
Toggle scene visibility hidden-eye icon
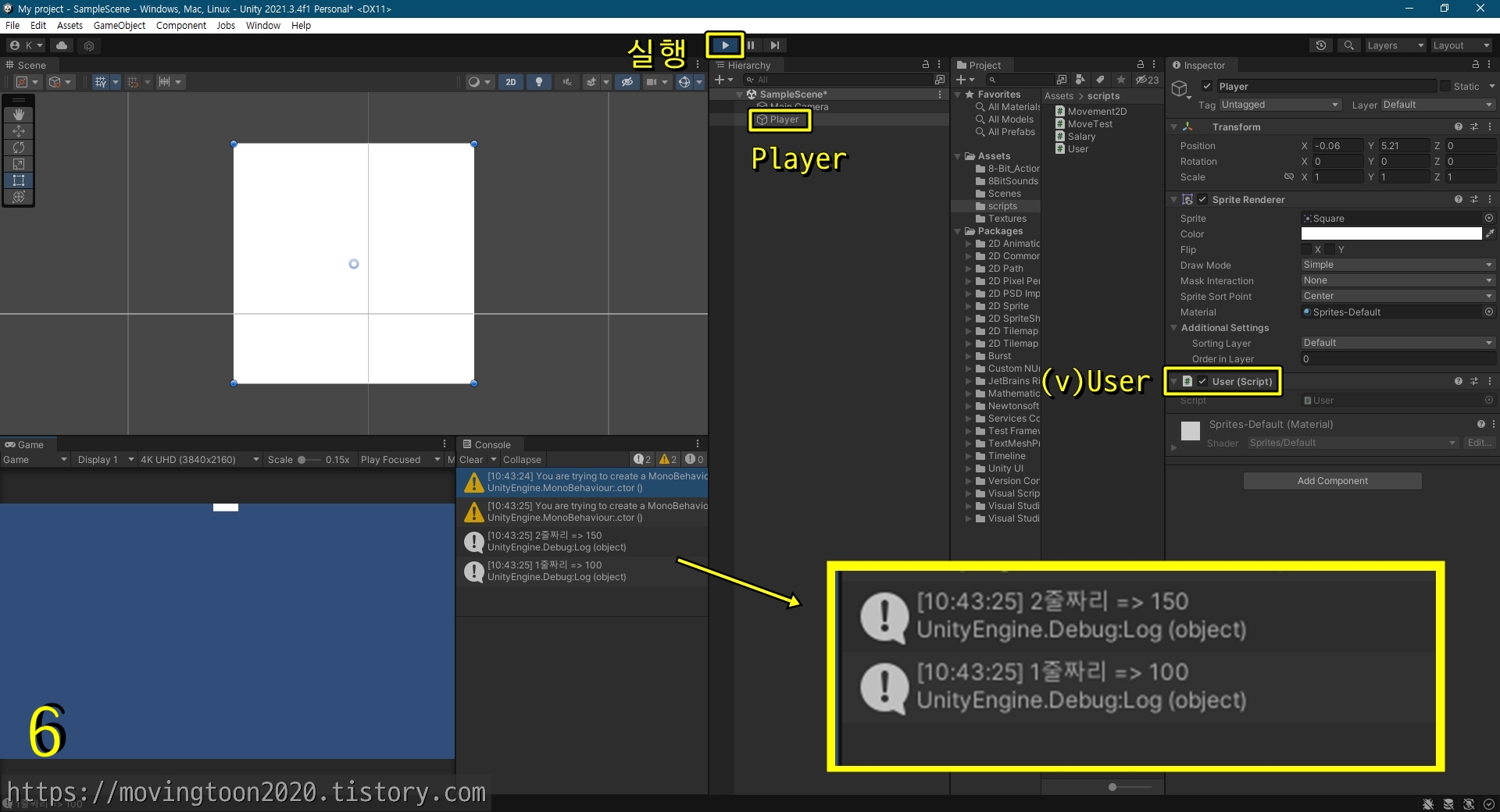click(627, 82)
